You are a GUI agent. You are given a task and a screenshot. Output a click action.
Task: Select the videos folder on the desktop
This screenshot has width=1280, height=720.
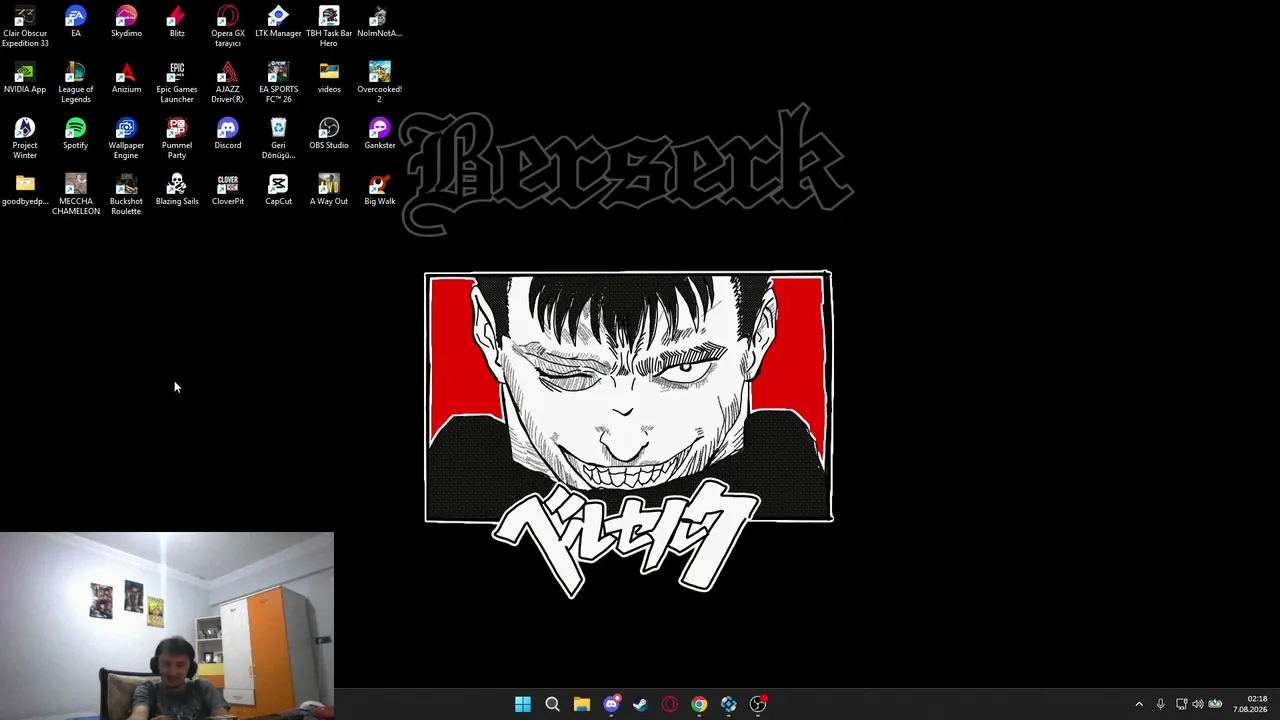pos(329,78)
